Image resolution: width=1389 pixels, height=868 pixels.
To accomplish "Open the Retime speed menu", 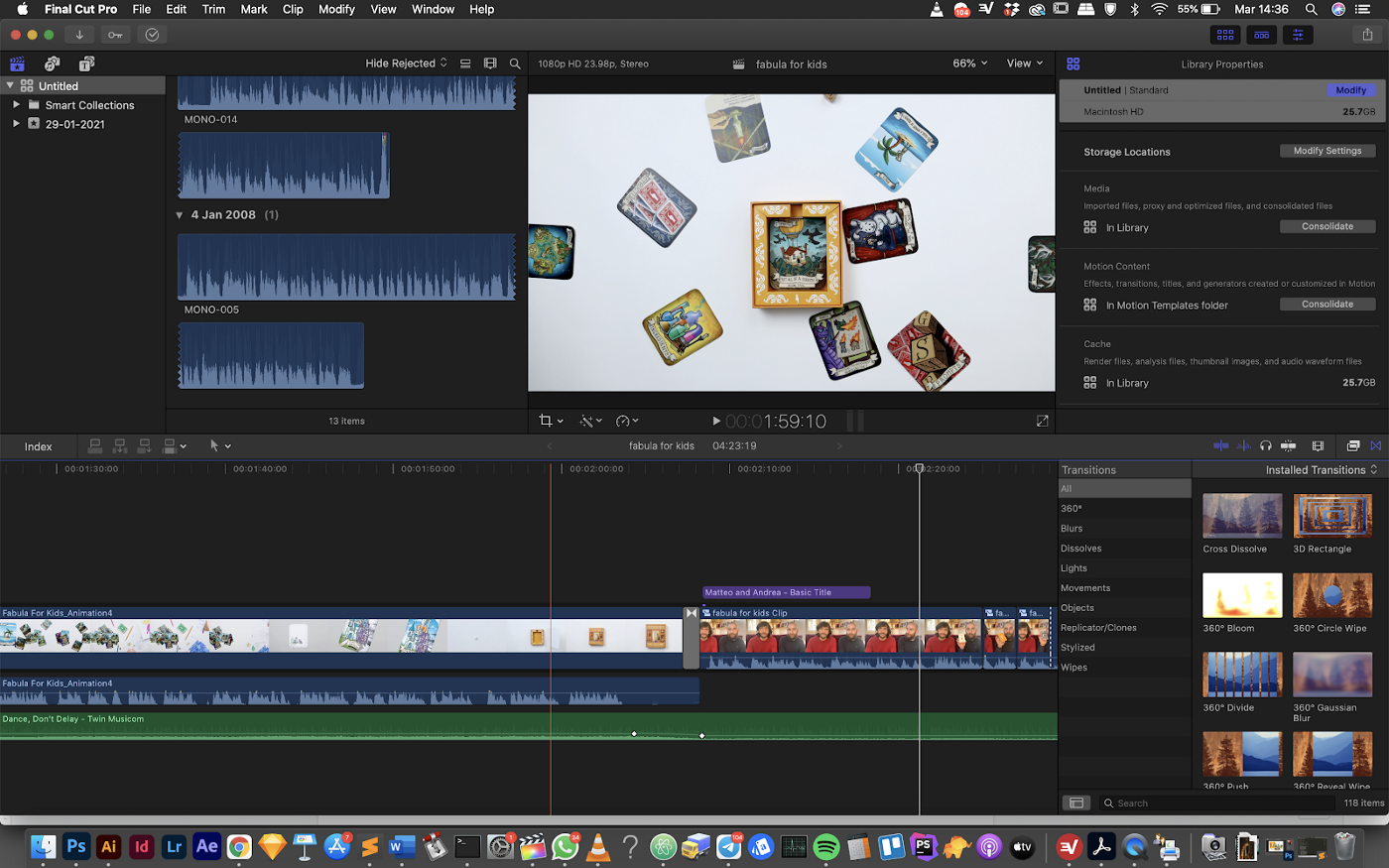I will pos(627,421).
